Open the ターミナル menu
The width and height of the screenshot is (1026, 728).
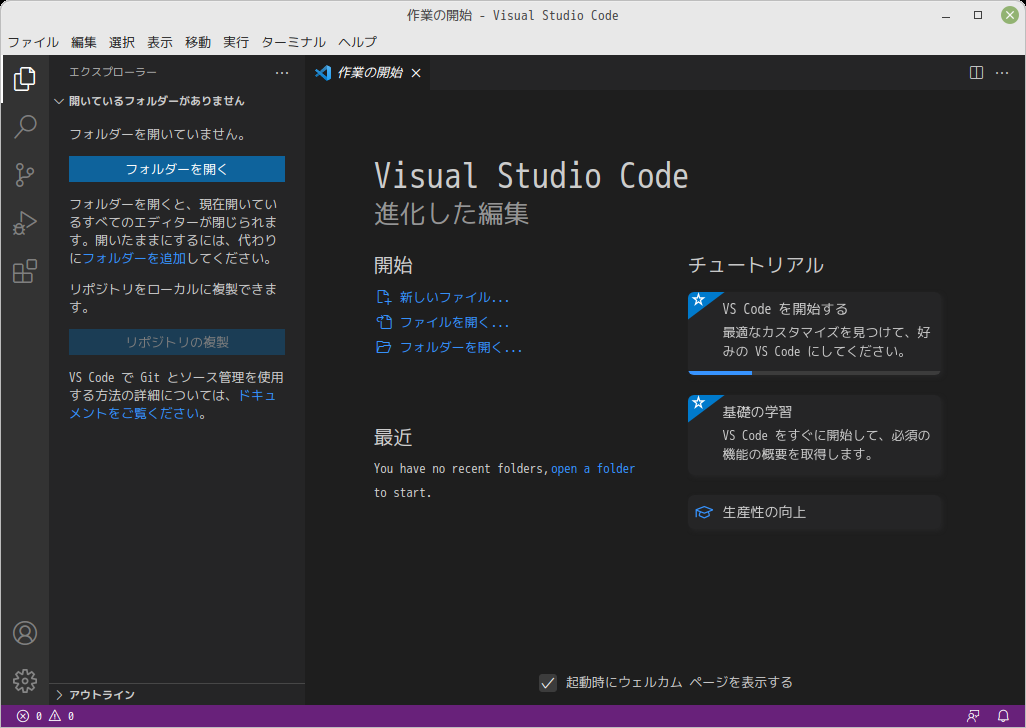coord(294,43)
